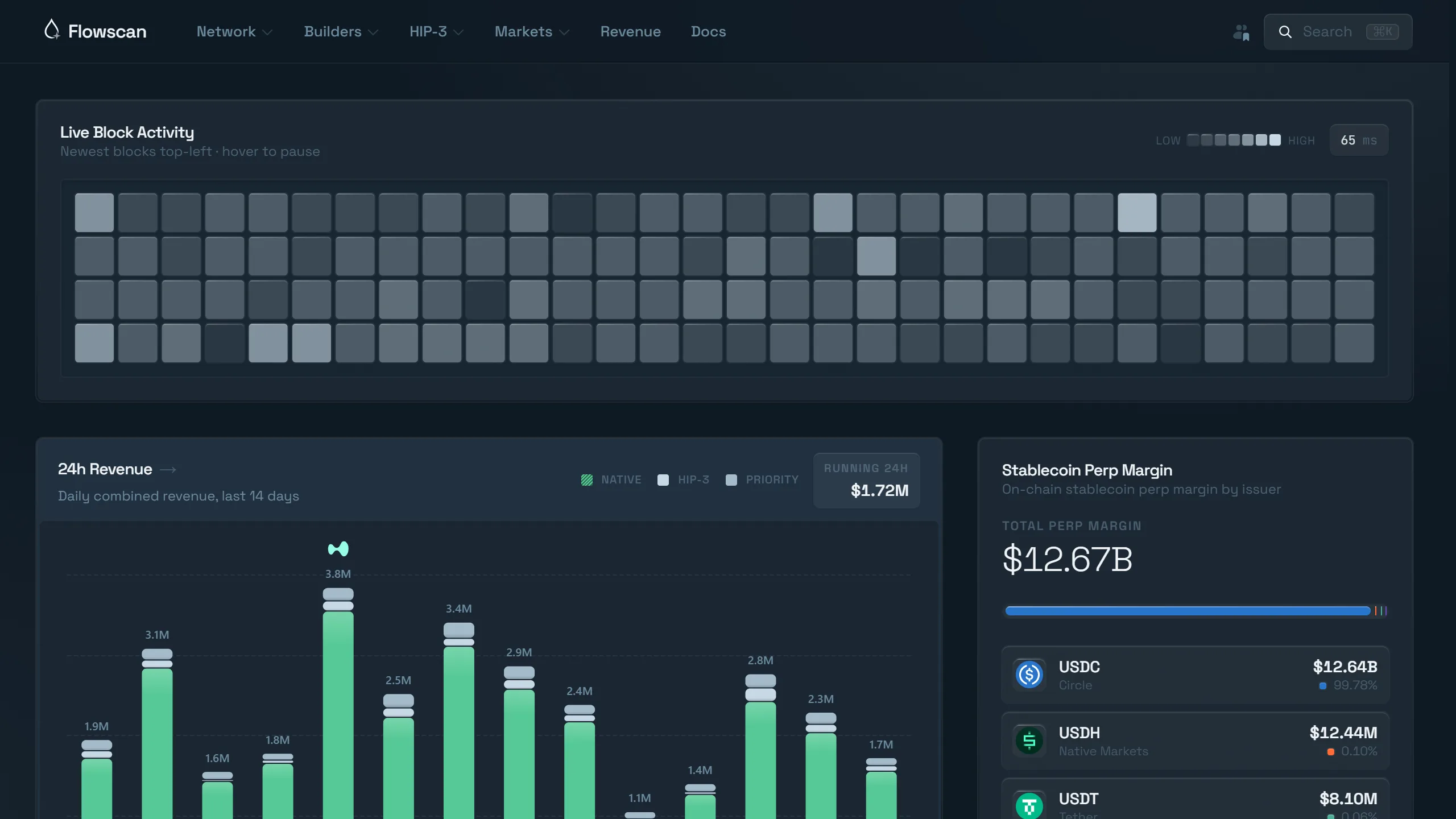Click the Live Block Activity heading

click(x=127, y=133)
